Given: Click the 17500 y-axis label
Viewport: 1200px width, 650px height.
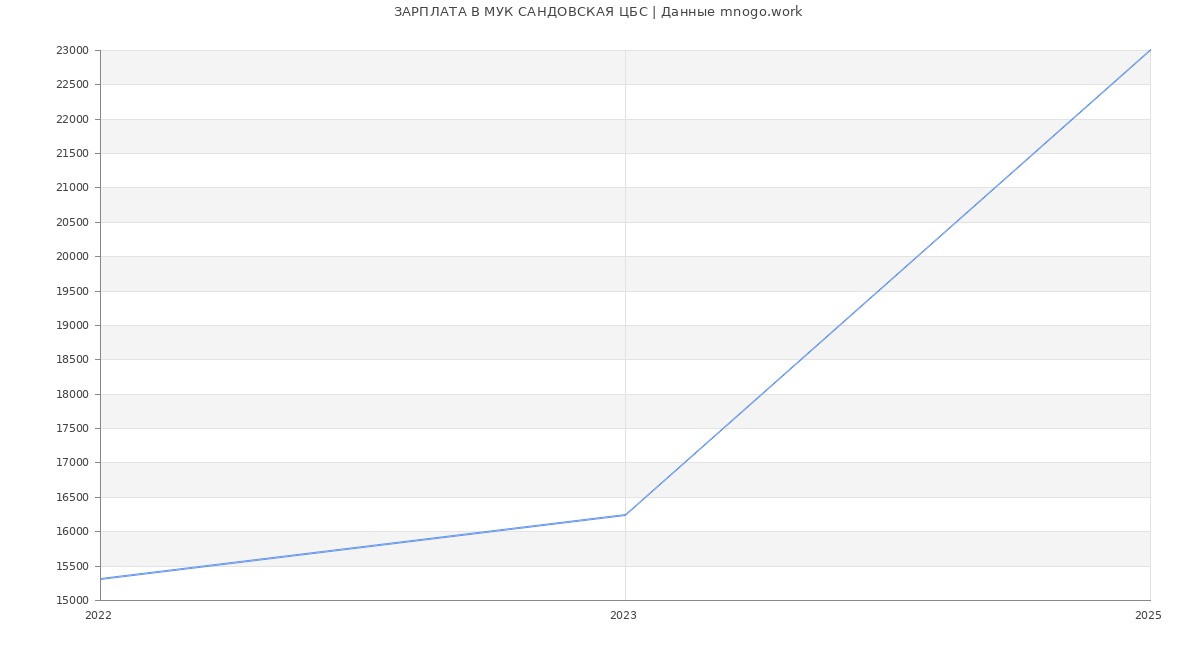Looking at the screenshot, I should [x=72, y=429].
